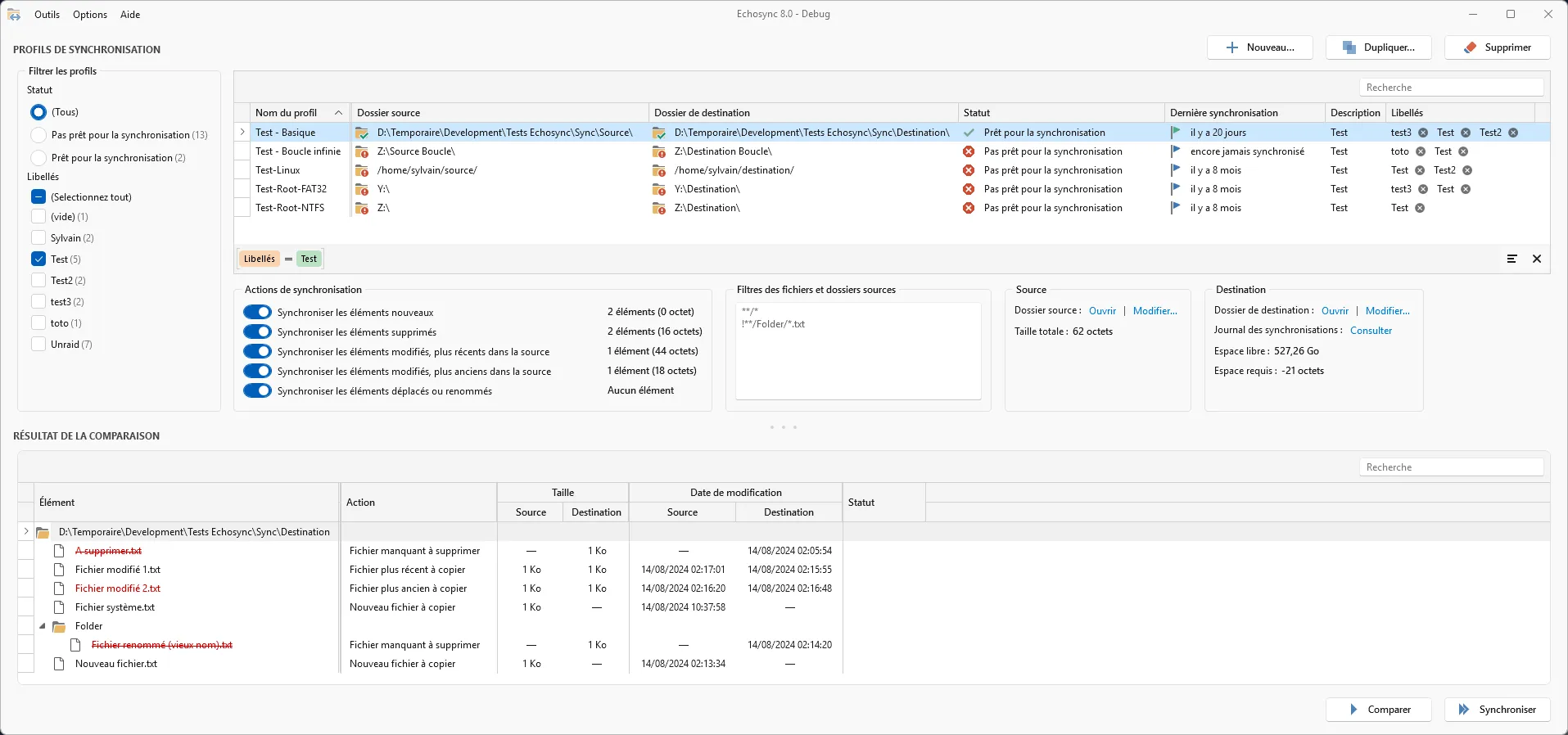Click the folder icon of D:\Temporaire destination root row

(x=43, y=532)
